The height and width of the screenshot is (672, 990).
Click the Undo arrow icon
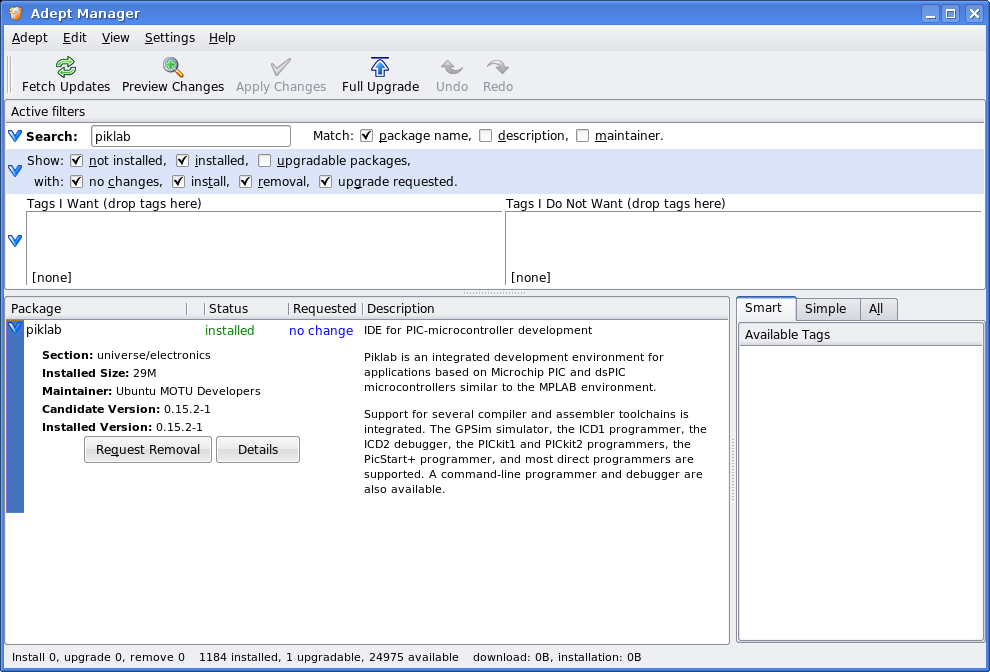pos(452,68)
